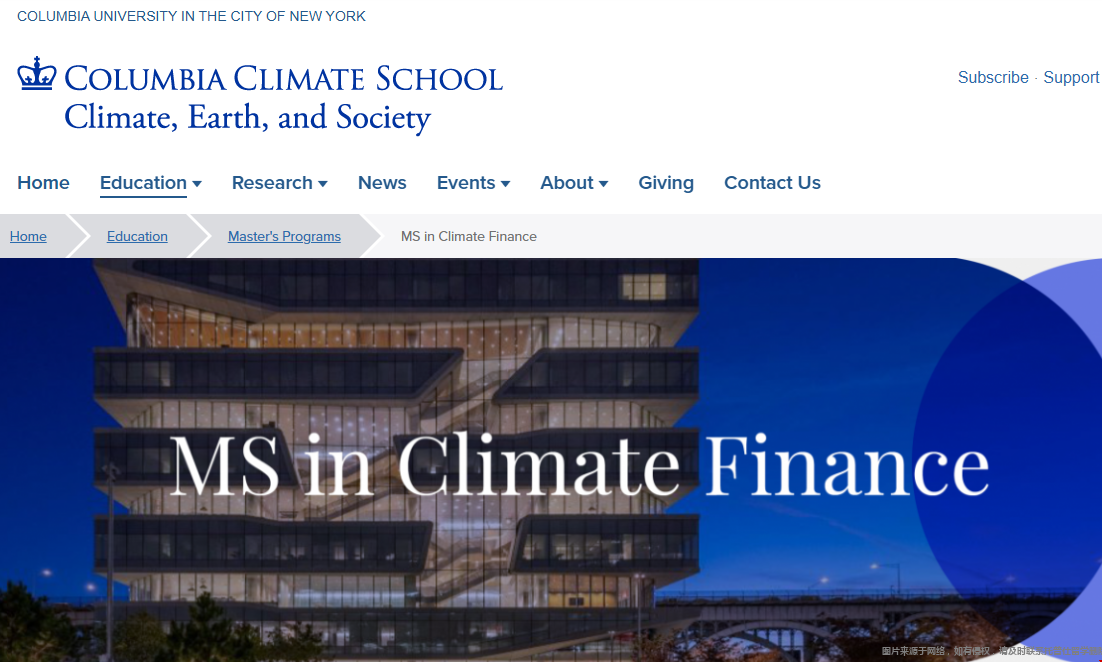Click the Education breadcrumb link
Screen dimensions: 1102x662
(x=137, y=237)
